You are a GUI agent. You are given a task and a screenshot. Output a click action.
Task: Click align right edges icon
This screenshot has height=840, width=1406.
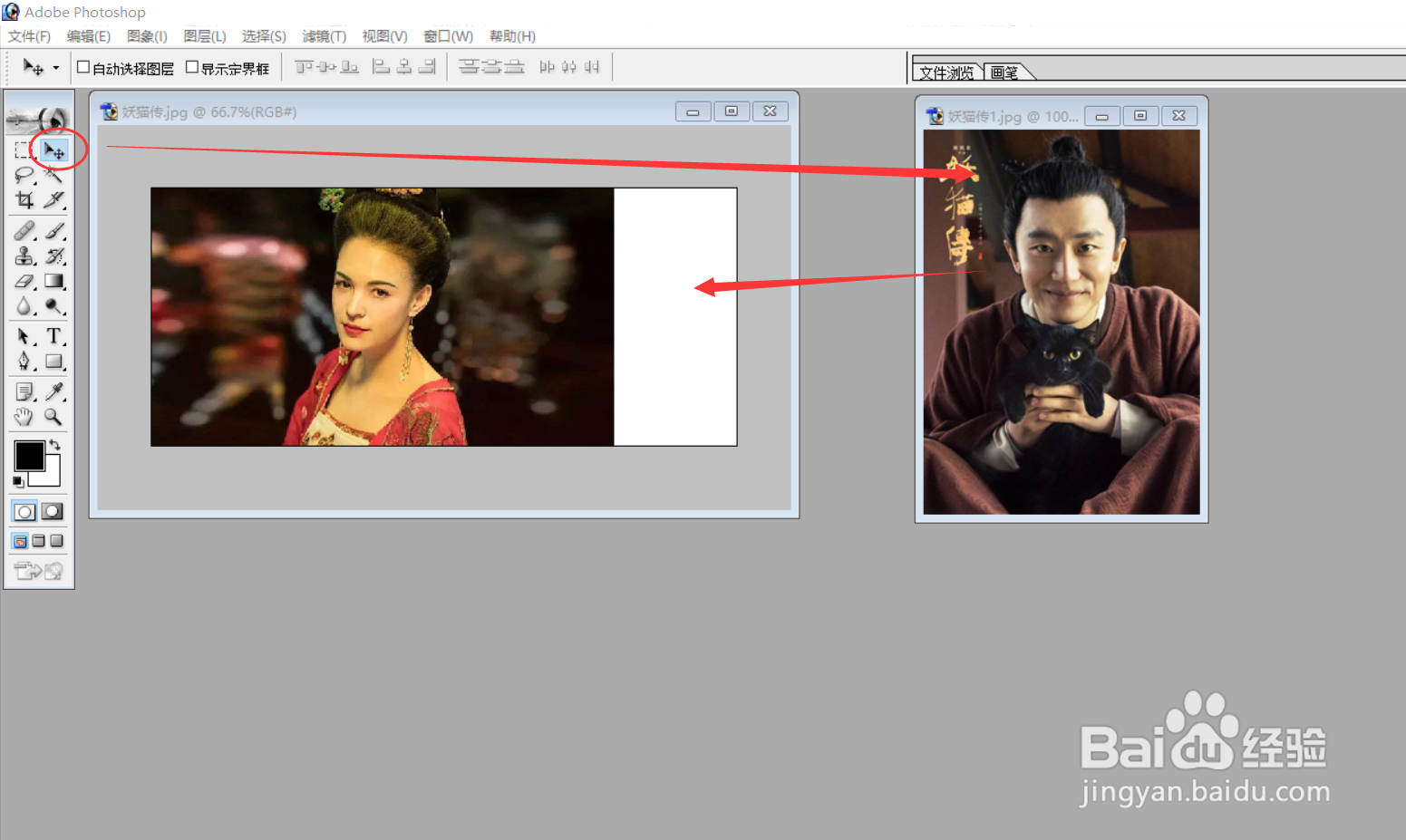click(427, 67)
